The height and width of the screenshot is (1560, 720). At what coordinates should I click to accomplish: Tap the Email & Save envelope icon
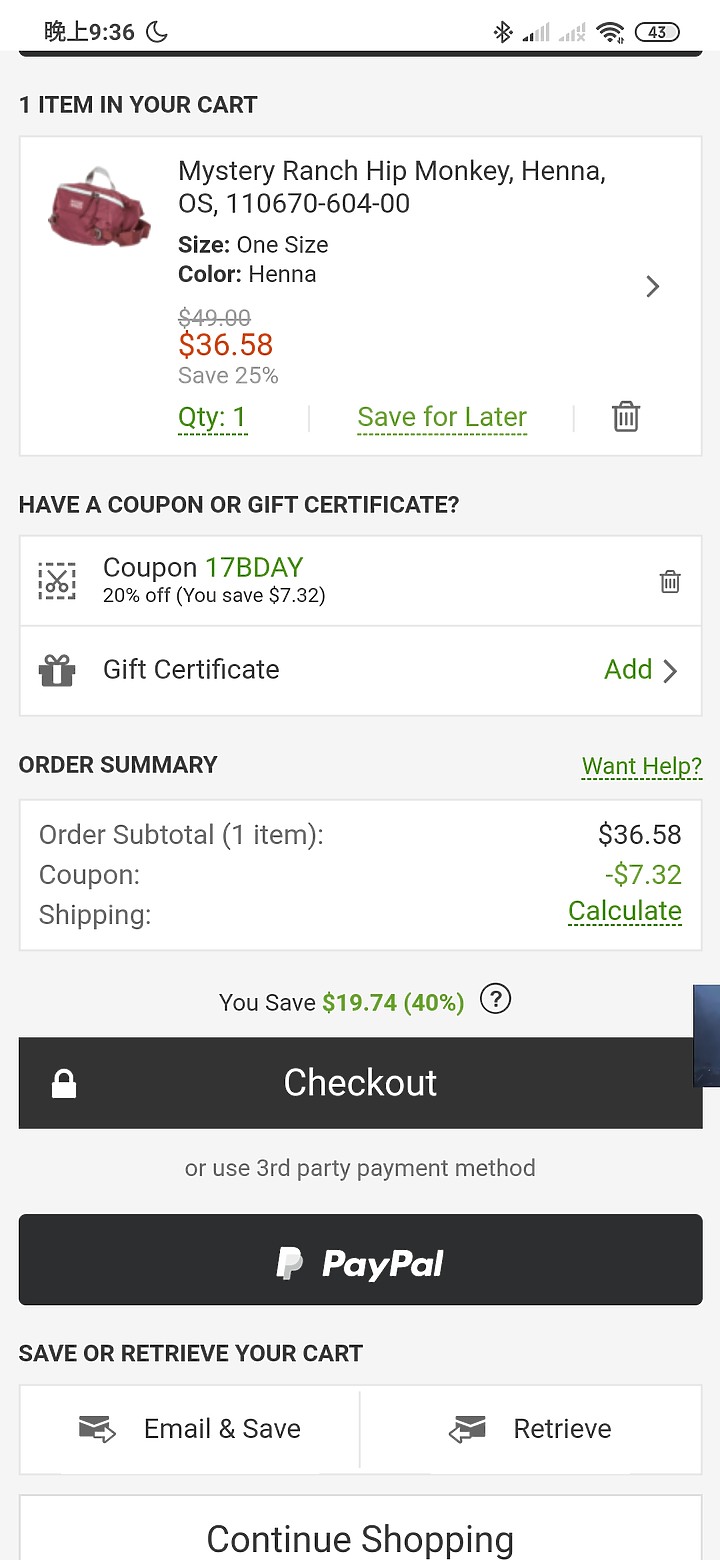click(x=97, y=1429)
